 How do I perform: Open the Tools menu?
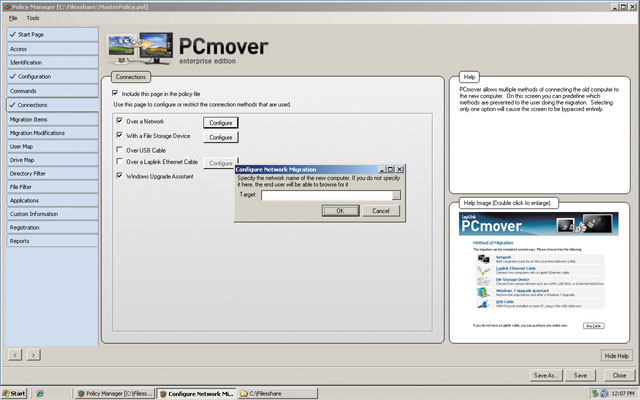click(x=33, y=18)
